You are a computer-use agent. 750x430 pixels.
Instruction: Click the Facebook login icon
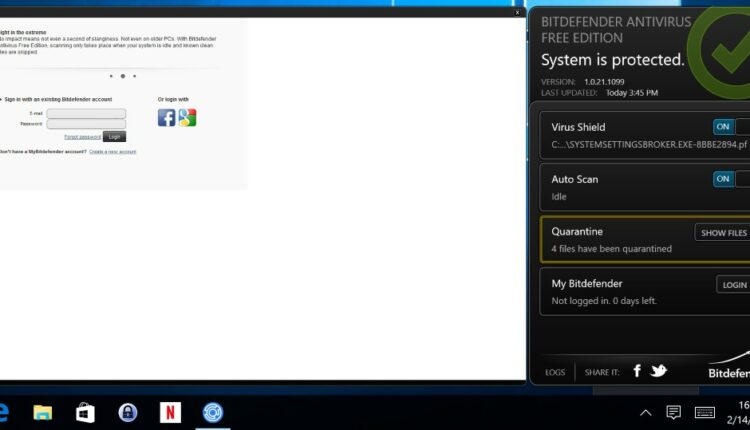[x=166, y=118]
